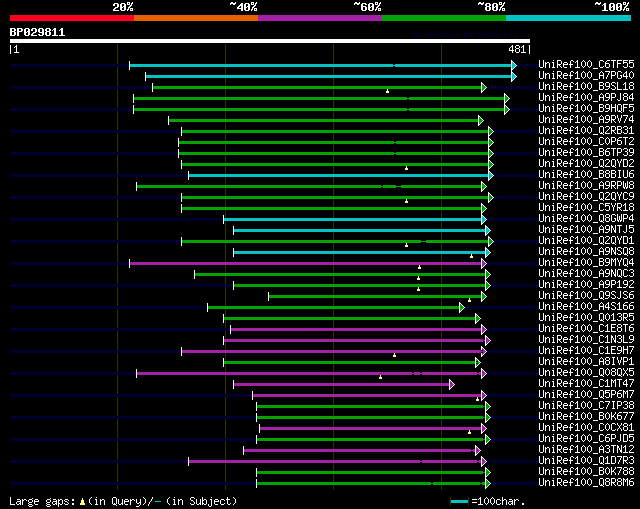The image size is (640, 509).
Task: Click the purple alignment bar for UniRef100_B9MYQ4
Action: tap(308, 264)
